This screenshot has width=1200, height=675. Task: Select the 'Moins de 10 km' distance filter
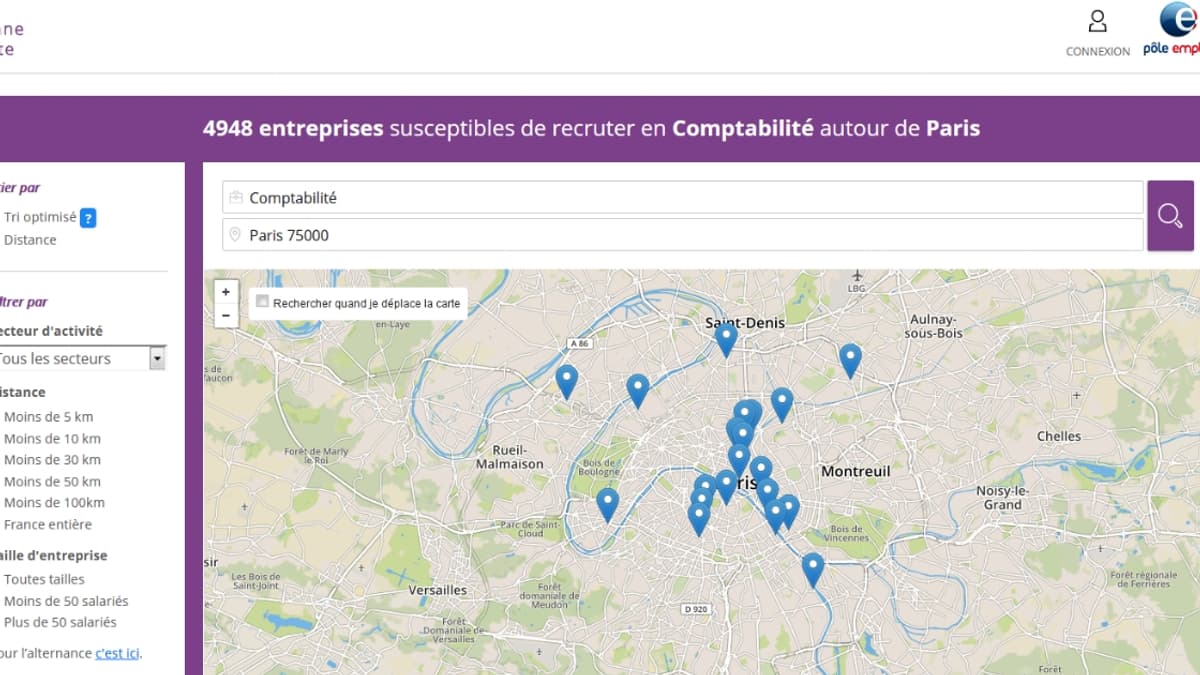pos(52,439)
